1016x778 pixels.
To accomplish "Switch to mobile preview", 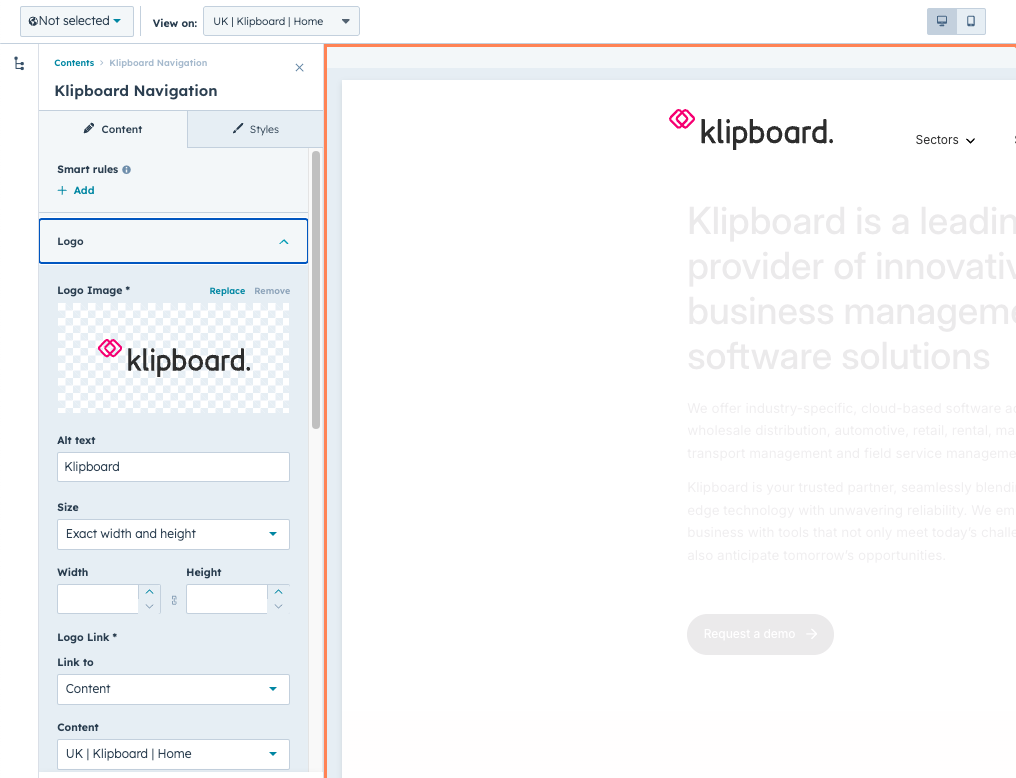I will click(x=971, y=21).
